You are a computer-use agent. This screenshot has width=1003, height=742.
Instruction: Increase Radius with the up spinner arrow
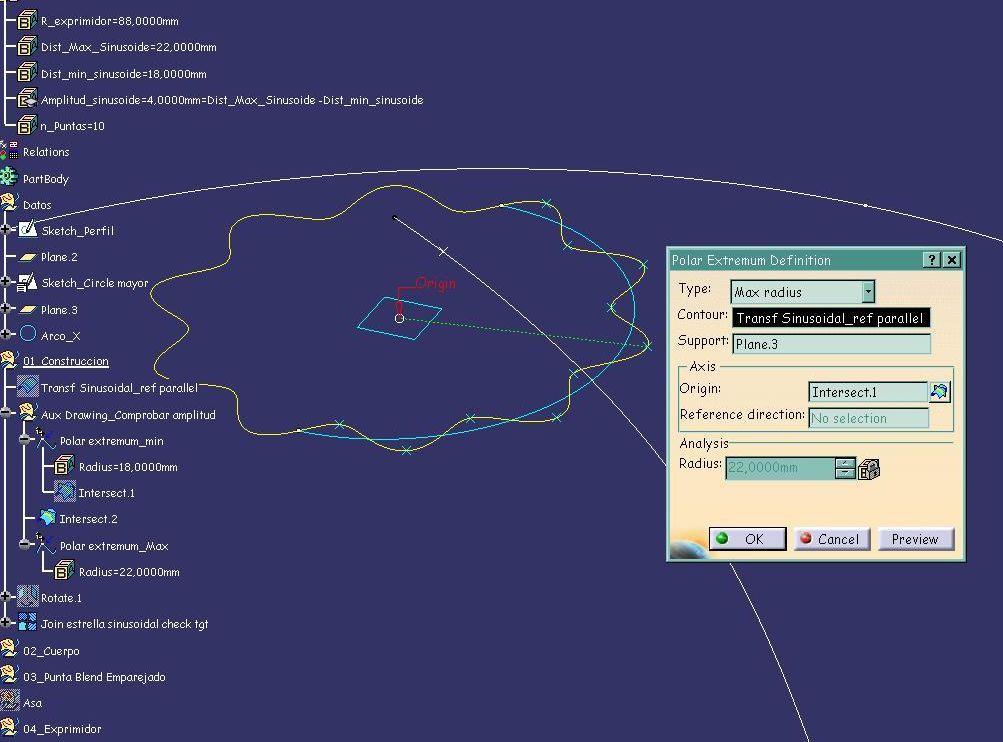coord(845,463)
